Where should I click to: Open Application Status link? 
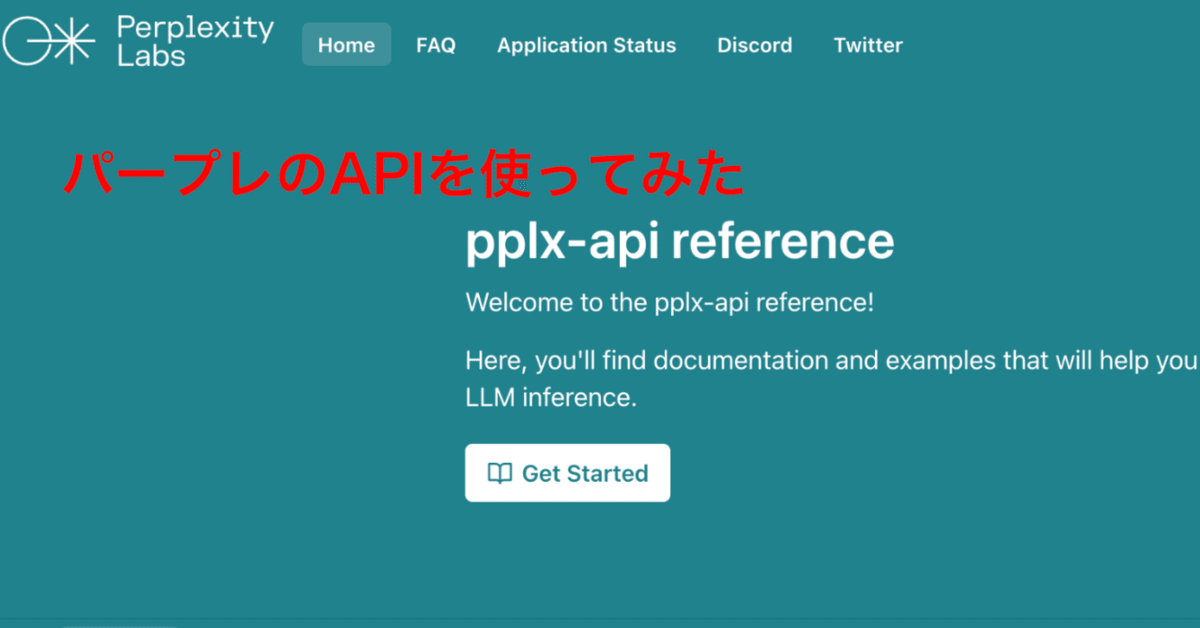coord(586,45)
